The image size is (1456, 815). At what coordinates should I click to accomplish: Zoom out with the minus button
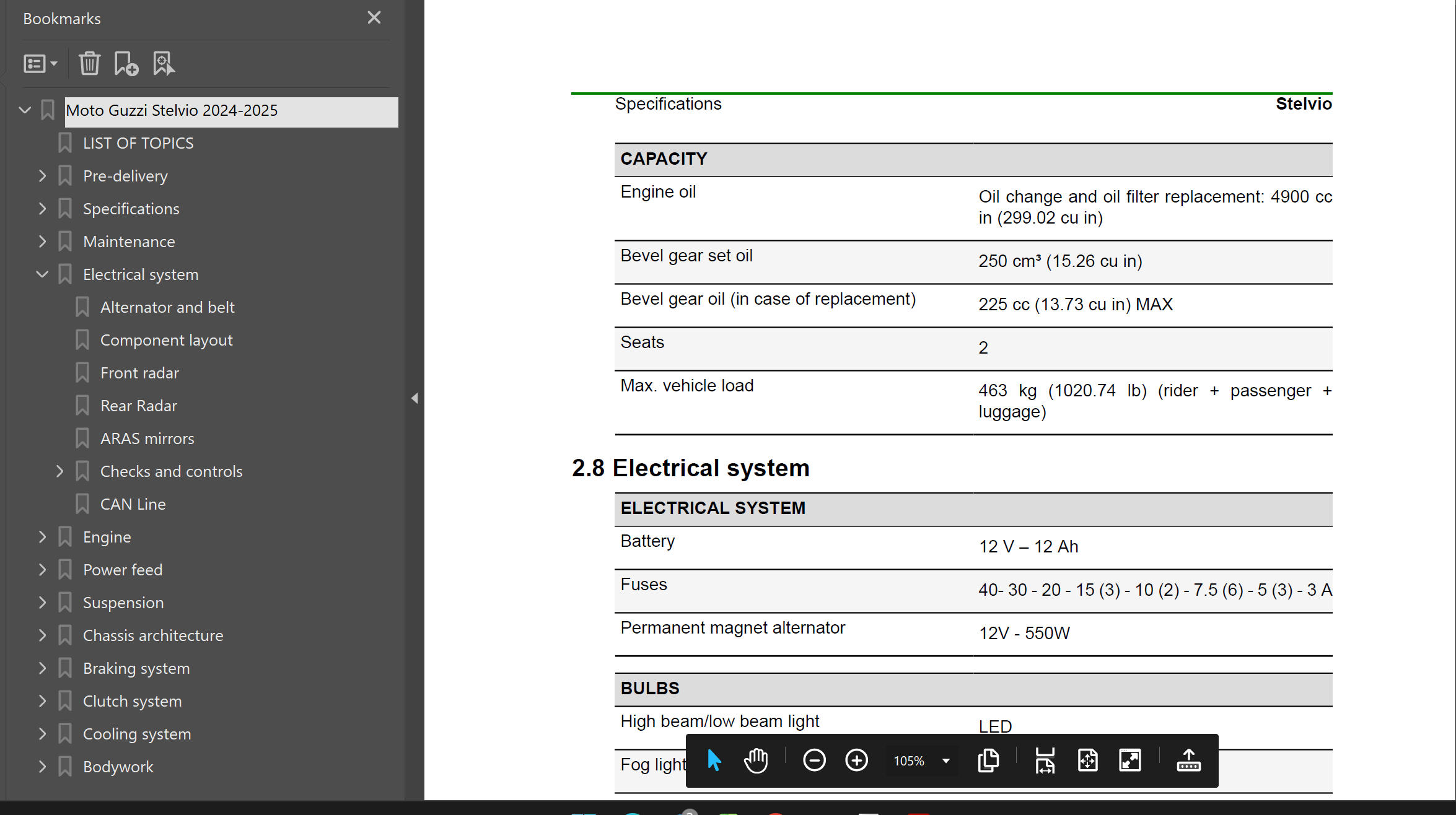coord(814,761)
